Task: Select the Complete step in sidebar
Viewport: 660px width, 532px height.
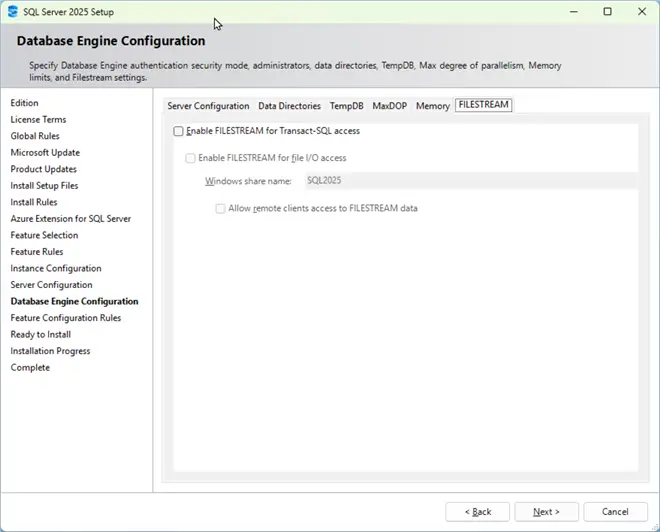Action: (30, 367)
